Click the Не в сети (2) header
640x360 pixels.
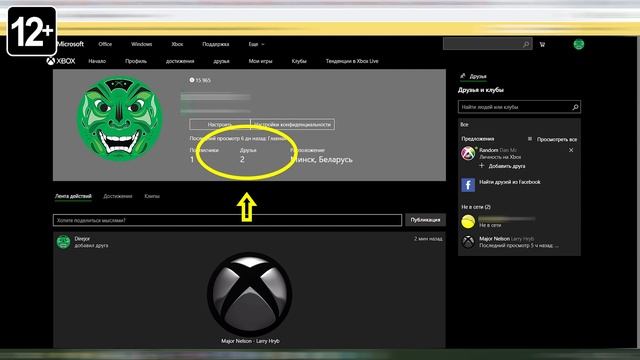point(476,207)
